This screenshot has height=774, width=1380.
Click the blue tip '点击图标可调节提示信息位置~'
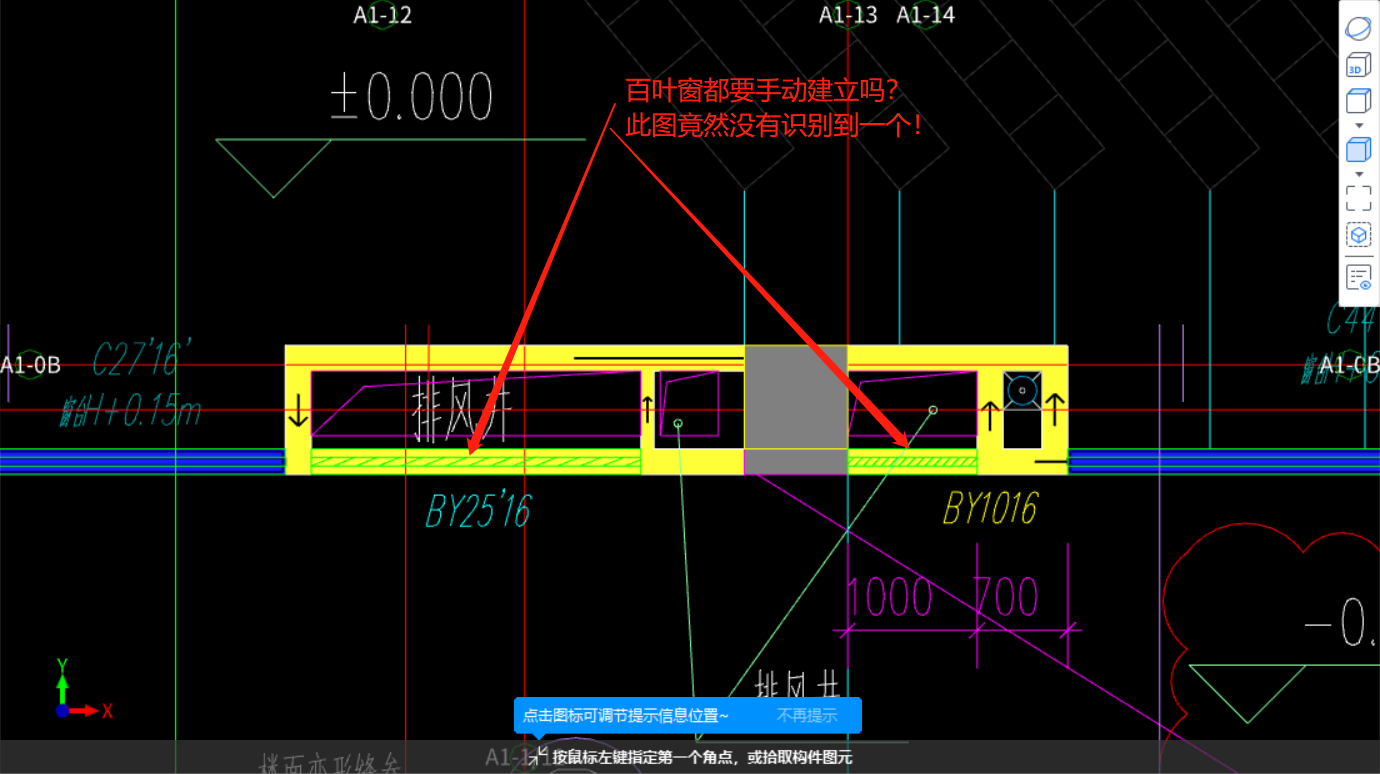point(626,715)
